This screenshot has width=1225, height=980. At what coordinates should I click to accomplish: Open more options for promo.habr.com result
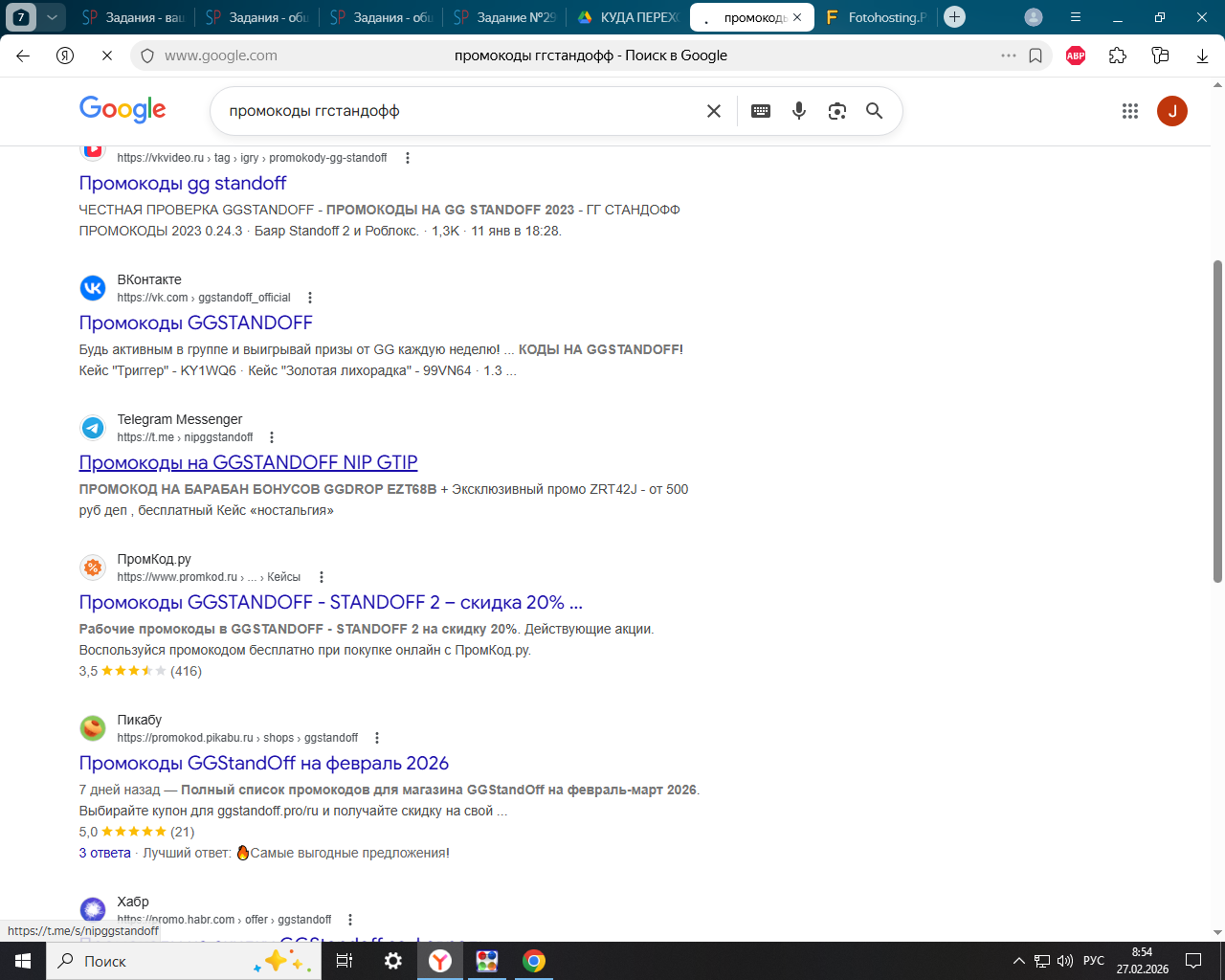pos(350,920)
